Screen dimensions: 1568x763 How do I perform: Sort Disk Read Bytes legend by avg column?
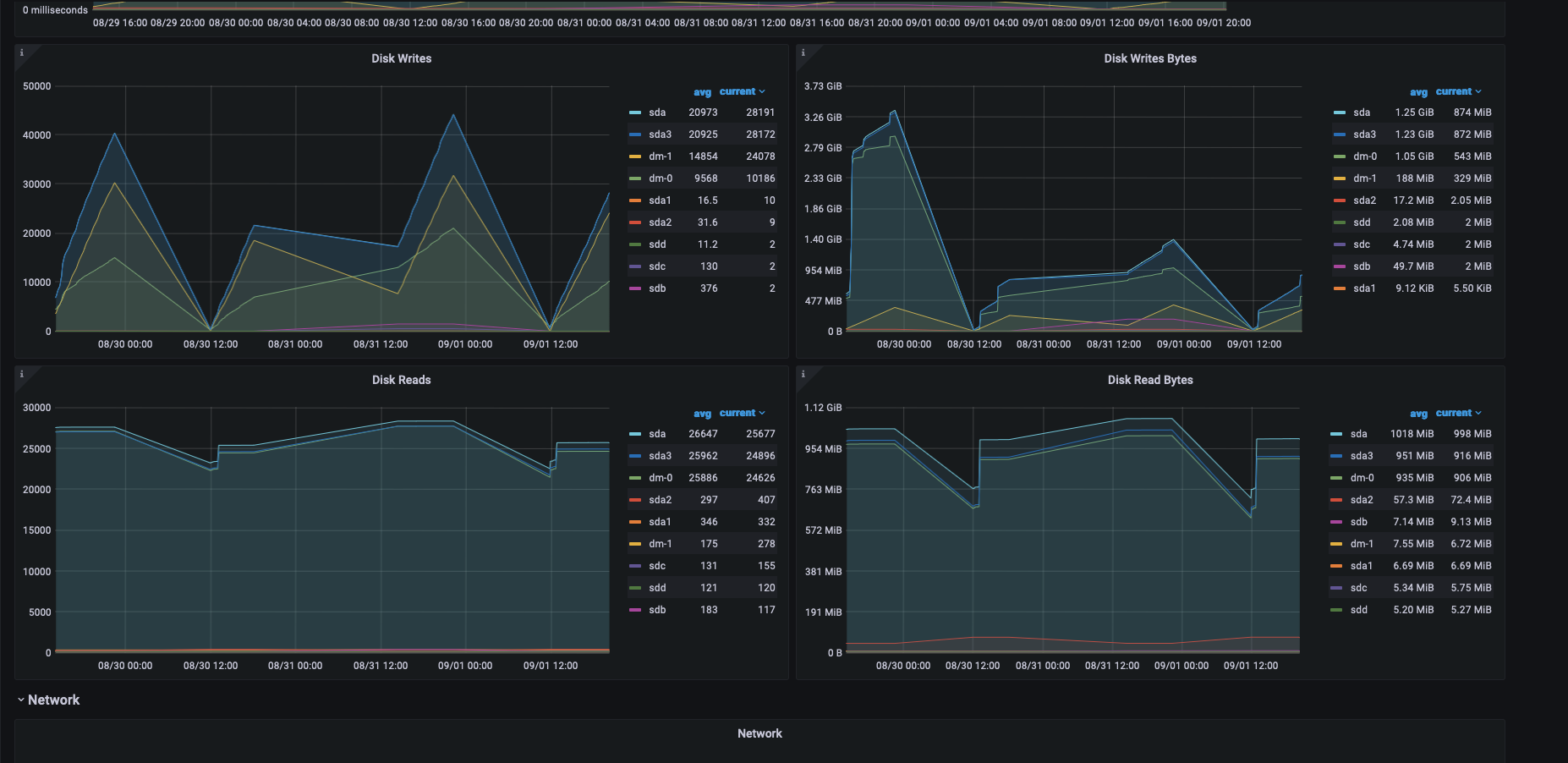coord(1418,414)
